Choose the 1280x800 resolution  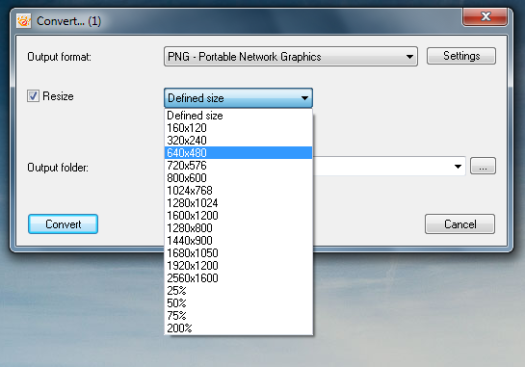pos(238,228)
